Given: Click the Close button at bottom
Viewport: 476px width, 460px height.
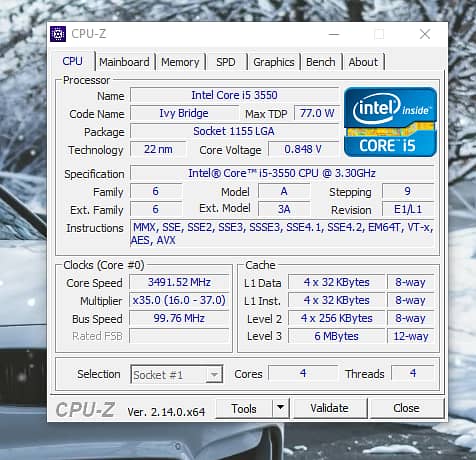Looking at the screenshot, I should 406,408.
